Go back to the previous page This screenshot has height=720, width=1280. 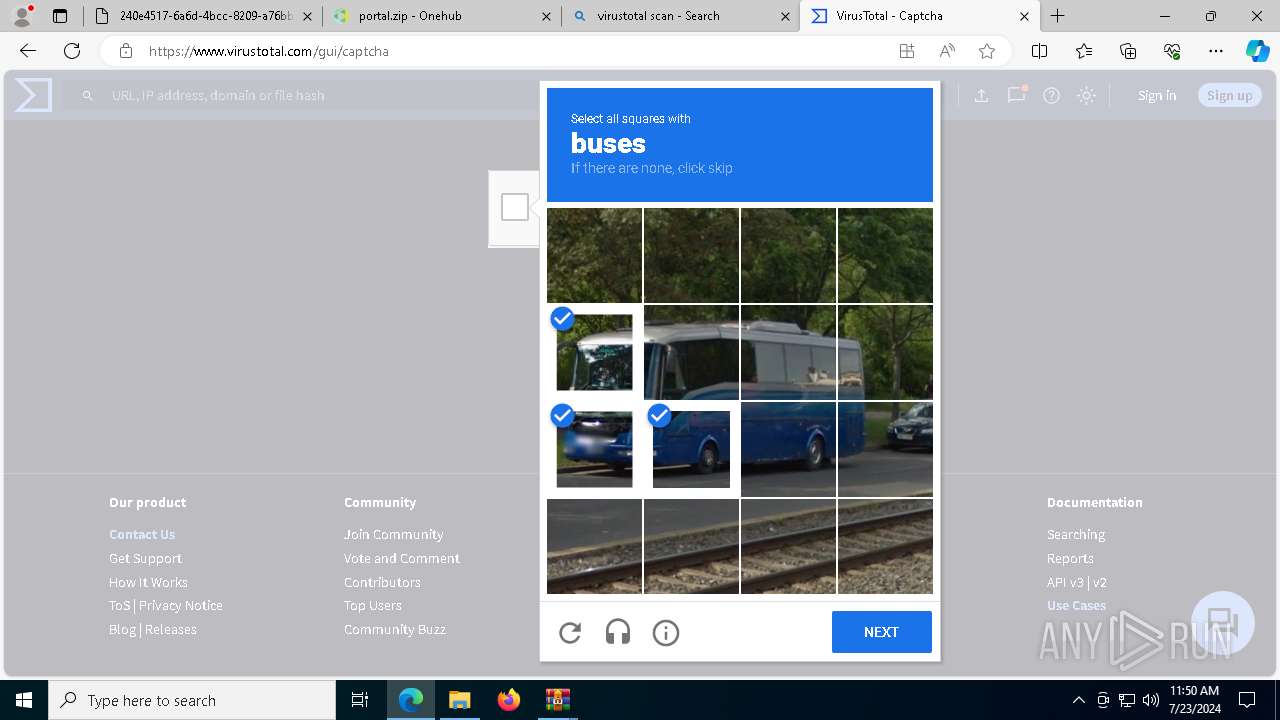(x=28, y=51)
